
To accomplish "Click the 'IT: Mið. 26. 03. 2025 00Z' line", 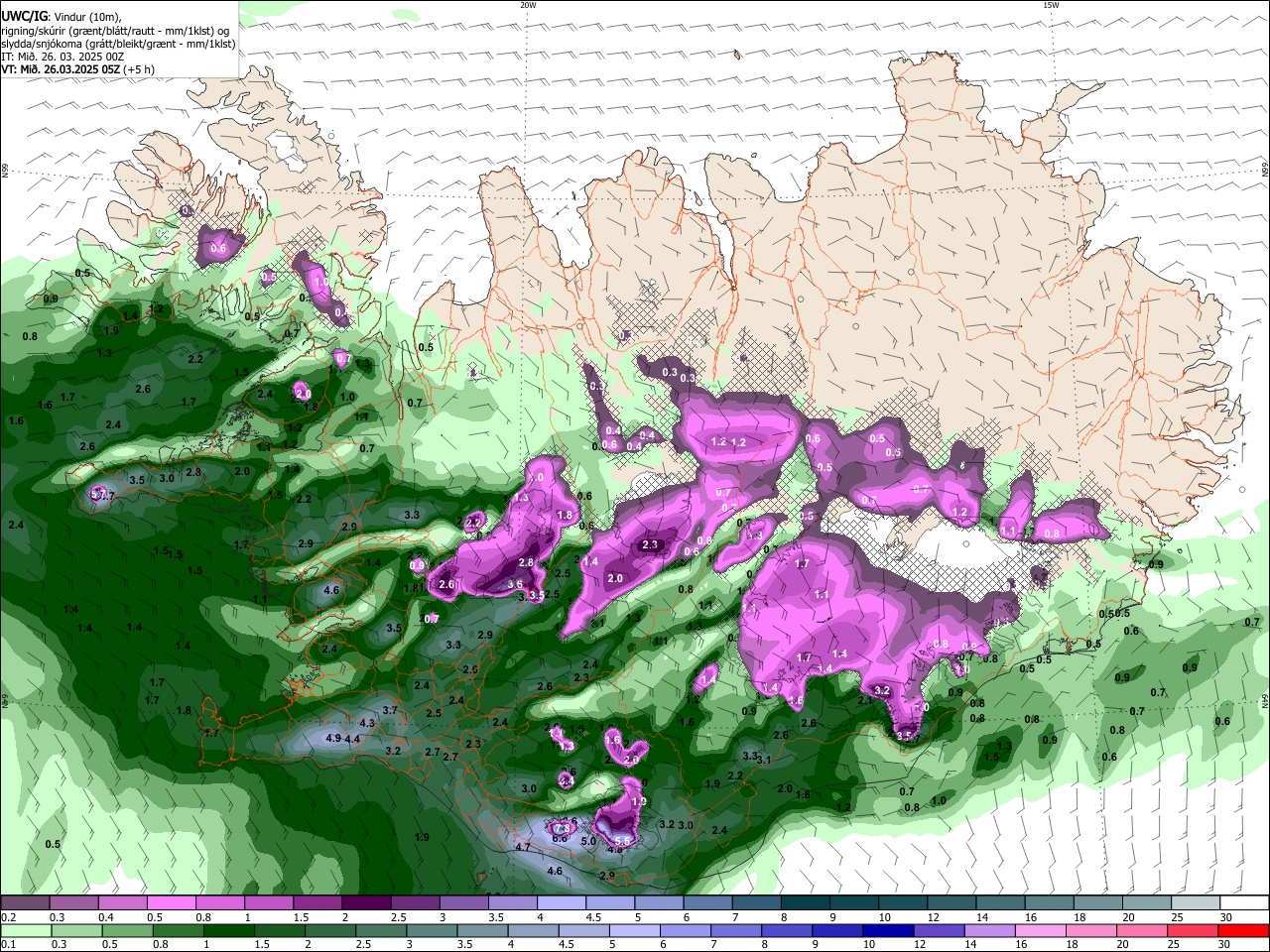I will [x=63, y=57].
